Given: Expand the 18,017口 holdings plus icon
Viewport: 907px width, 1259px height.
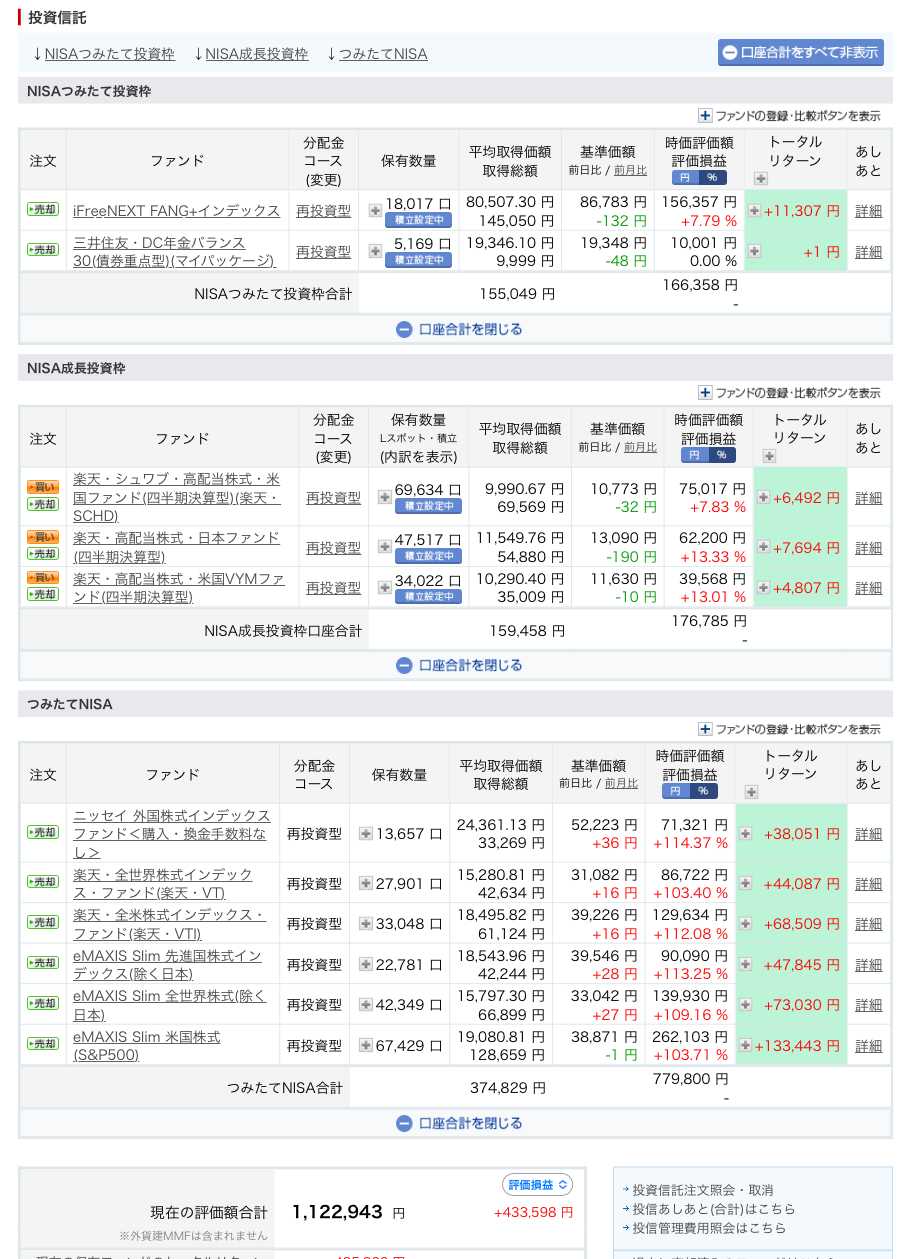Looking at the screenshot, I should 375,210.
